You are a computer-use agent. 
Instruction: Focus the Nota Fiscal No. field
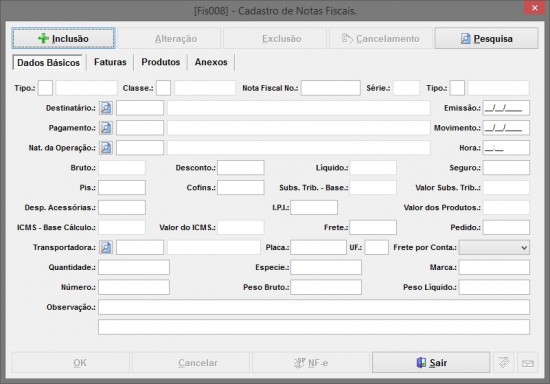(331, 88)
